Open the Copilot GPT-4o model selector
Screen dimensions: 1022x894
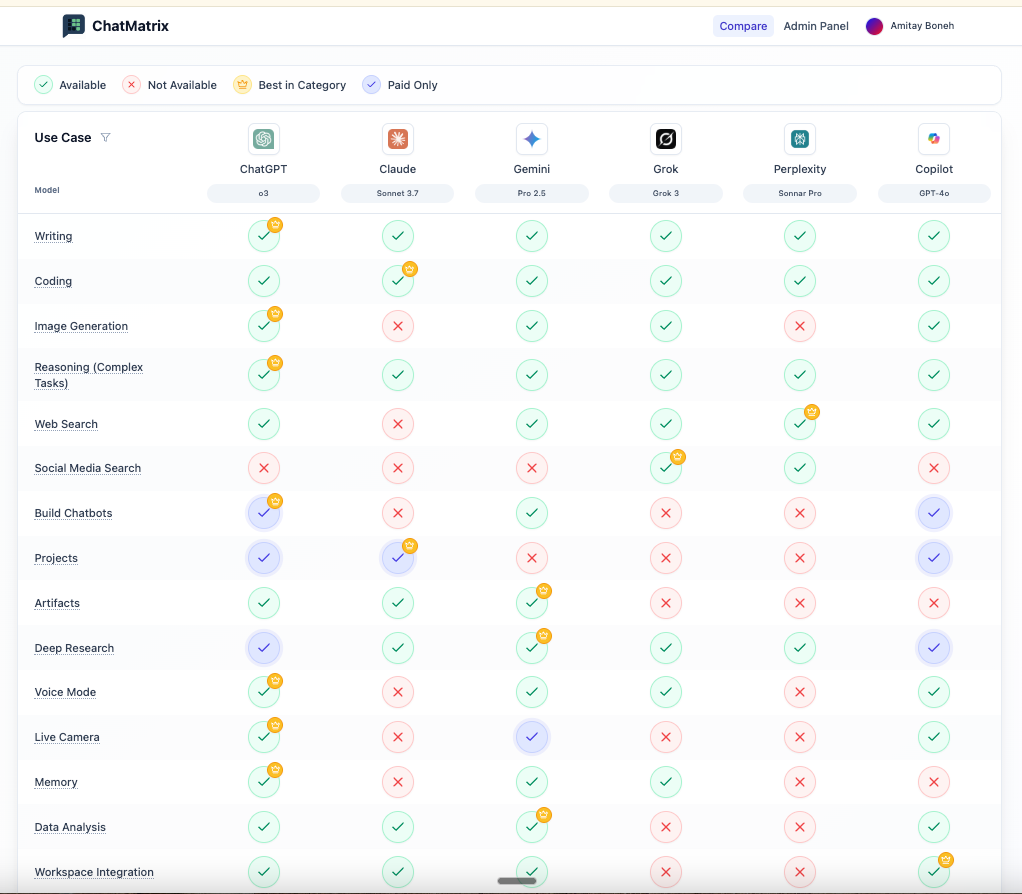tap(934, 194)
